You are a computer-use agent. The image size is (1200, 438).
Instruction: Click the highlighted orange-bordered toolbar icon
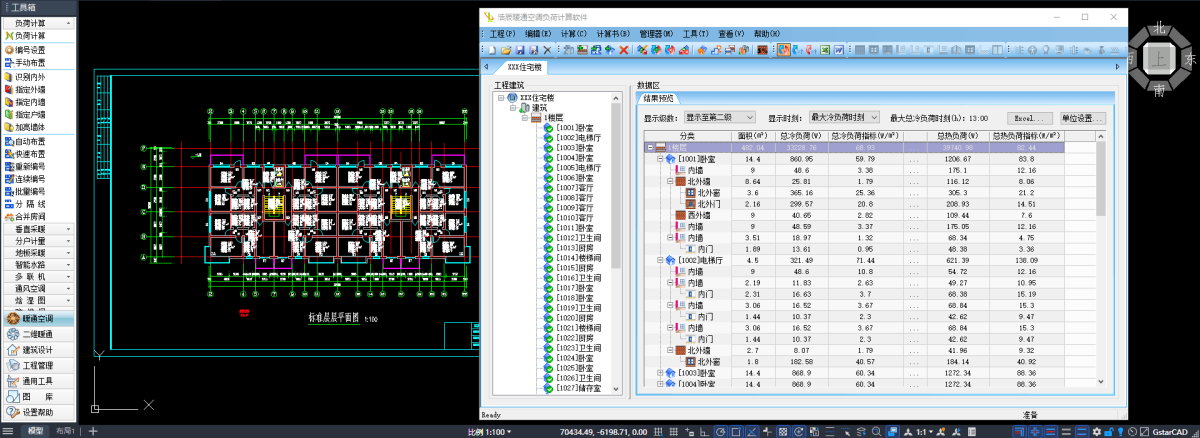[783, 50]
